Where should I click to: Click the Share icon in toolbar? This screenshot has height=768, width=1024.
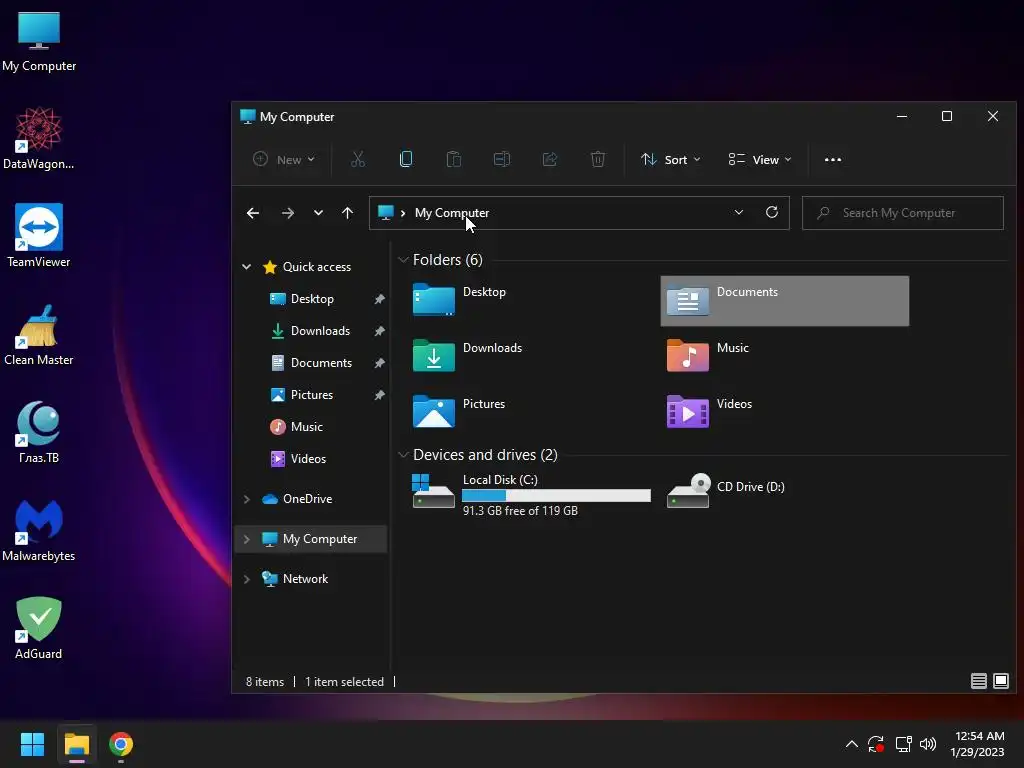pos(550,159)
